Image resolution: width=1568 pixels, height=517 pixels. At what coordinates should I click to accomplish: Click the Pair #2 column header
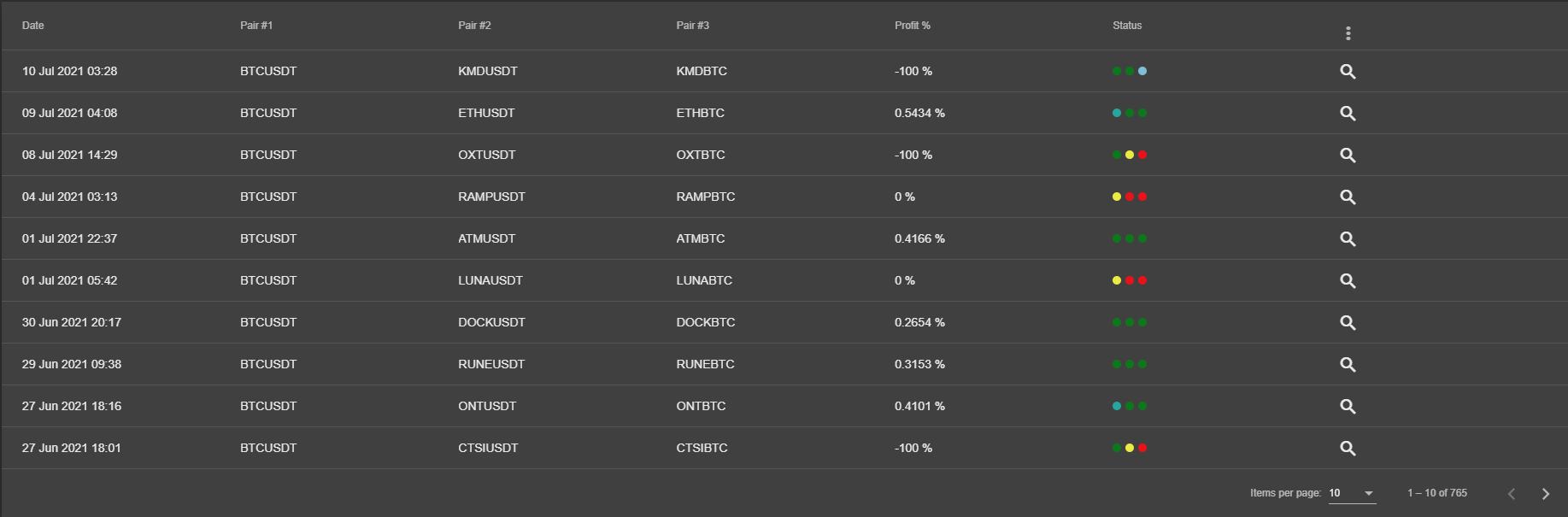[474, 26]
